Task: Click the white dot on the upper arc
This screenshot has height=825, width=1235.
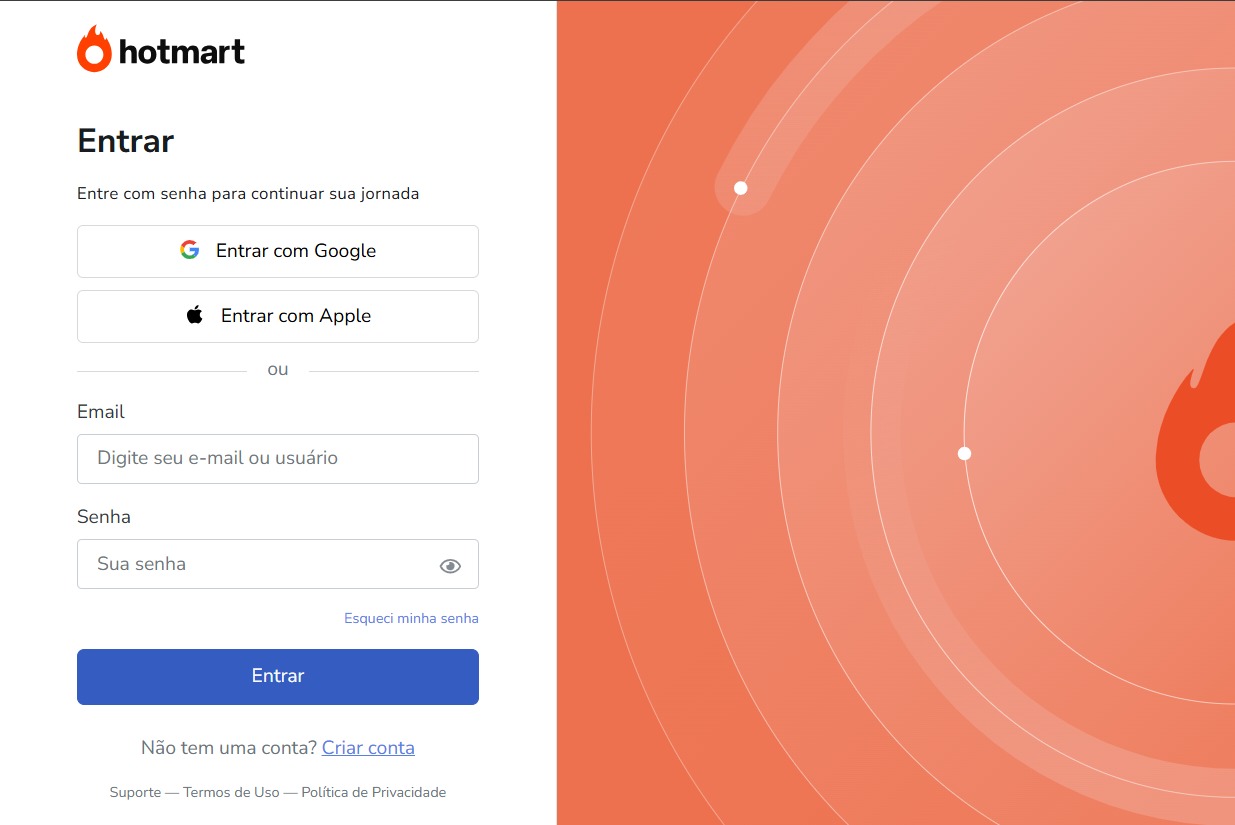Action: click(x=741, y=188)
